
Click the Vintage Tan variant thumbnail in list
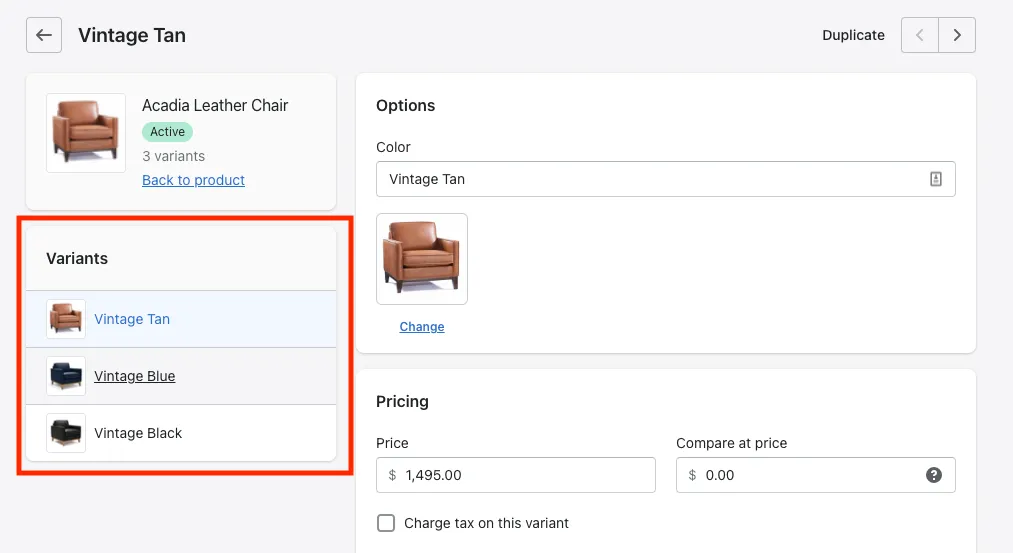(66, 319)
